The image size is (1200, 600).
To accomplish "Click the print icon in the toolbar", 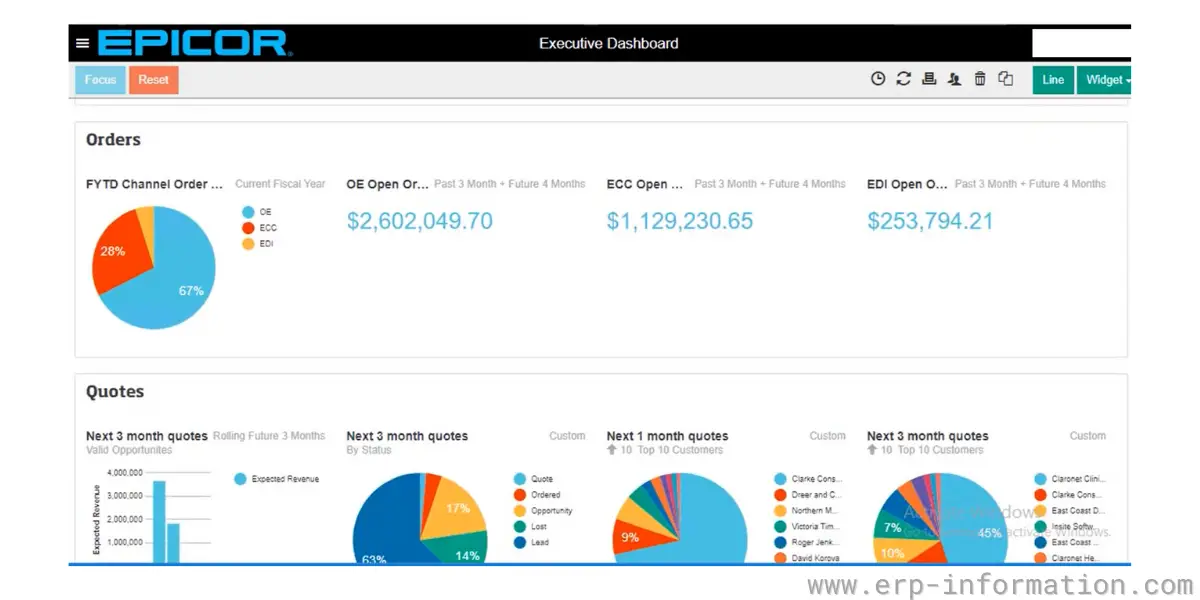I will point(929,79).
